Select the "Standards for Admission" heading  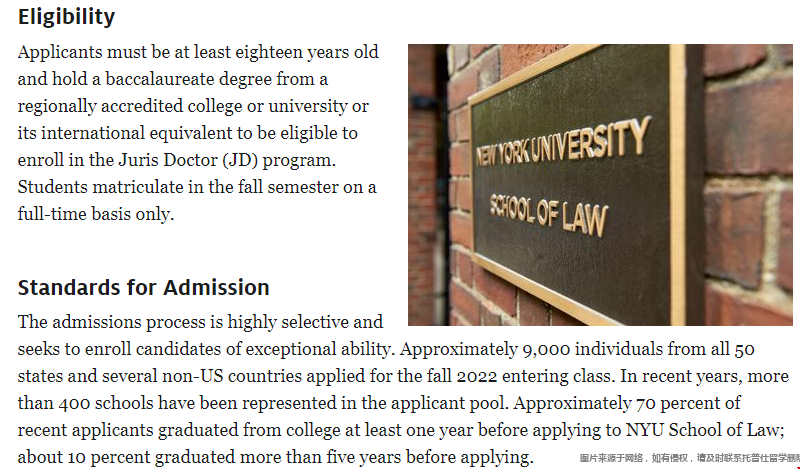click(143, 288)
